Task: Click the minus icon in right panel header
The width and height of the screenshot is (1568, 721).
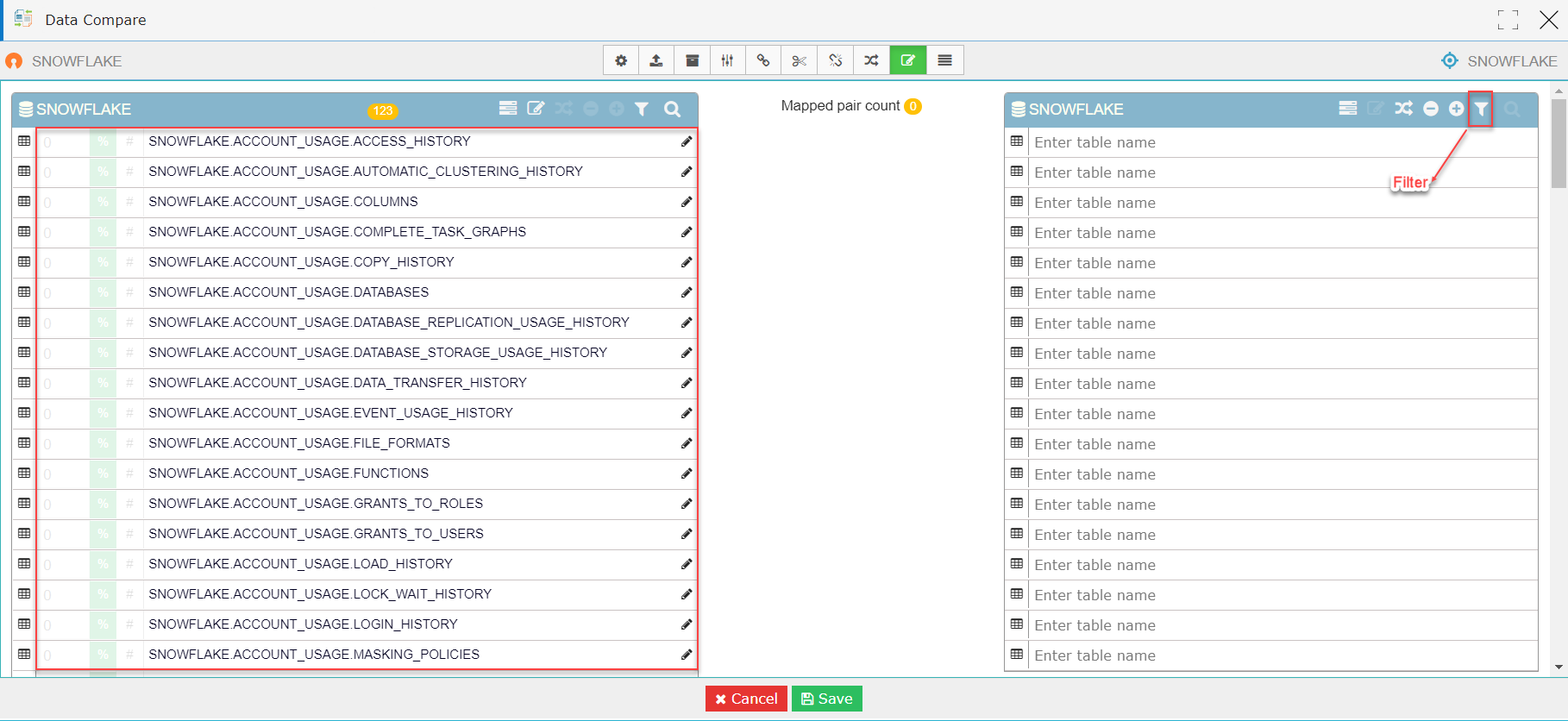Action: tap(1431, 109)
